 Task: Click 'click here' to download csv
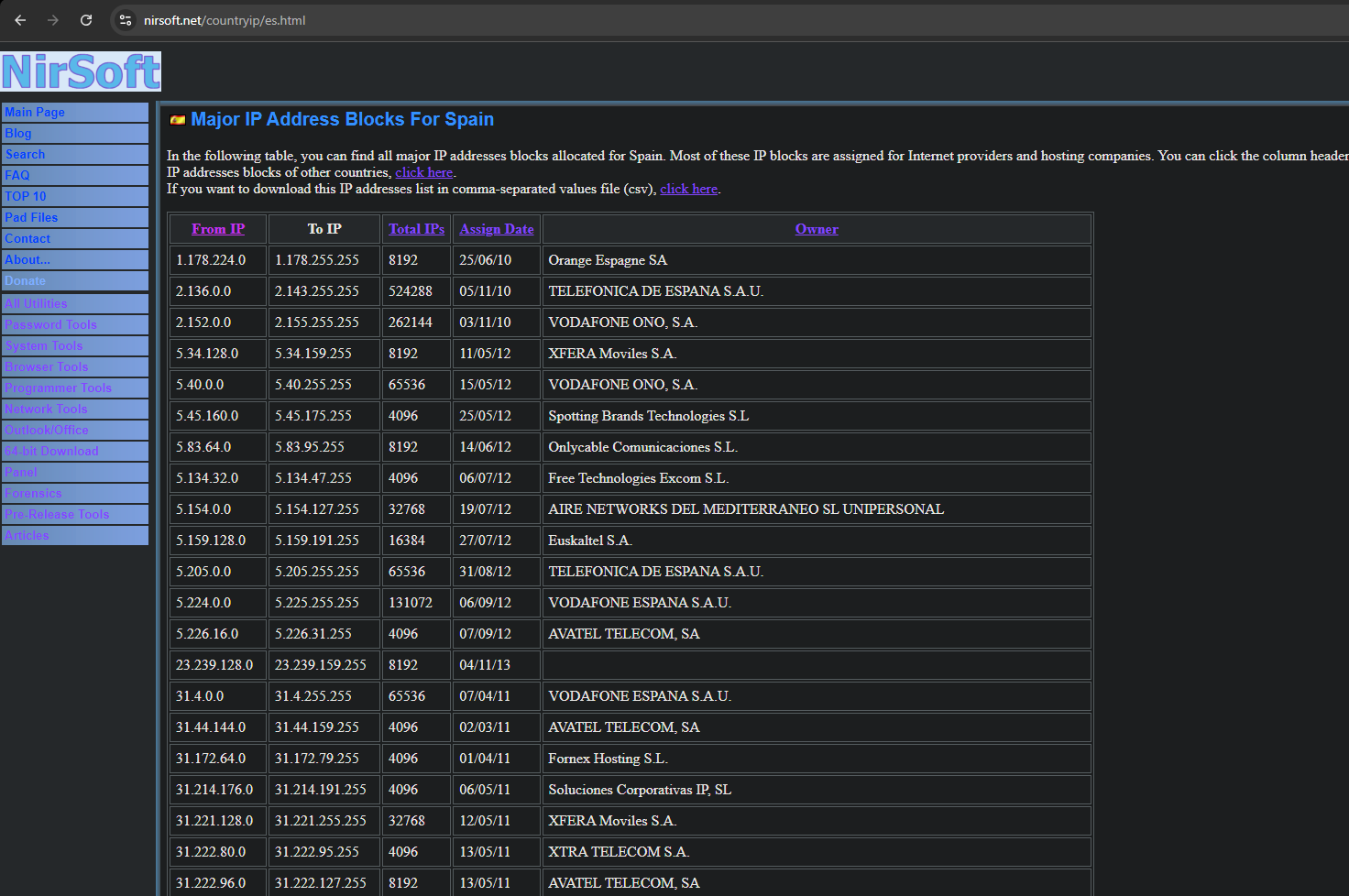(689, 189)
